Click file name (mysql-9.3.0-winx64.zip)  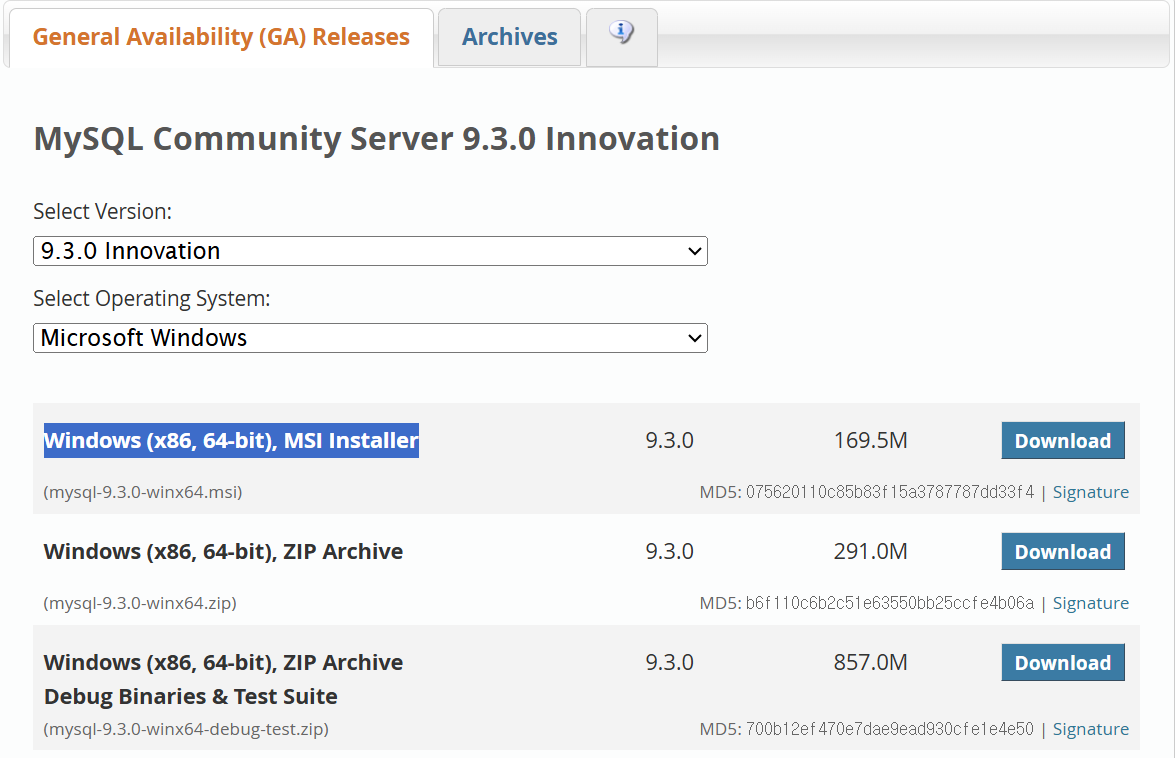coord(139,603)
